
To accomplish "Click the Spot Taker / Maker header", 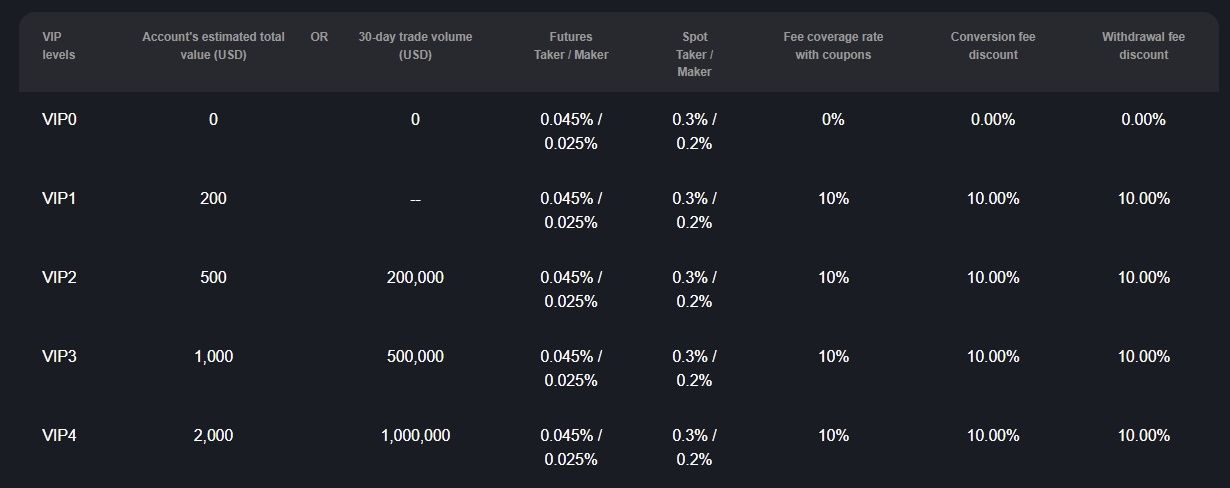I will coord(694,54).
